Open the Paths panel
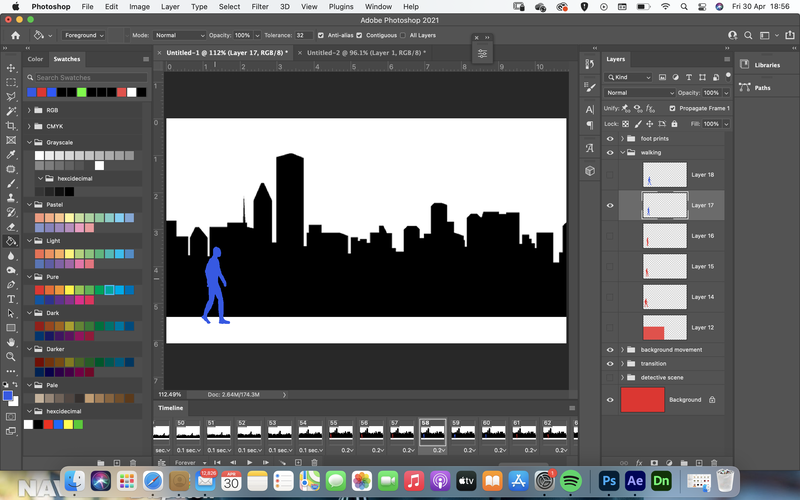 point(756,87)
